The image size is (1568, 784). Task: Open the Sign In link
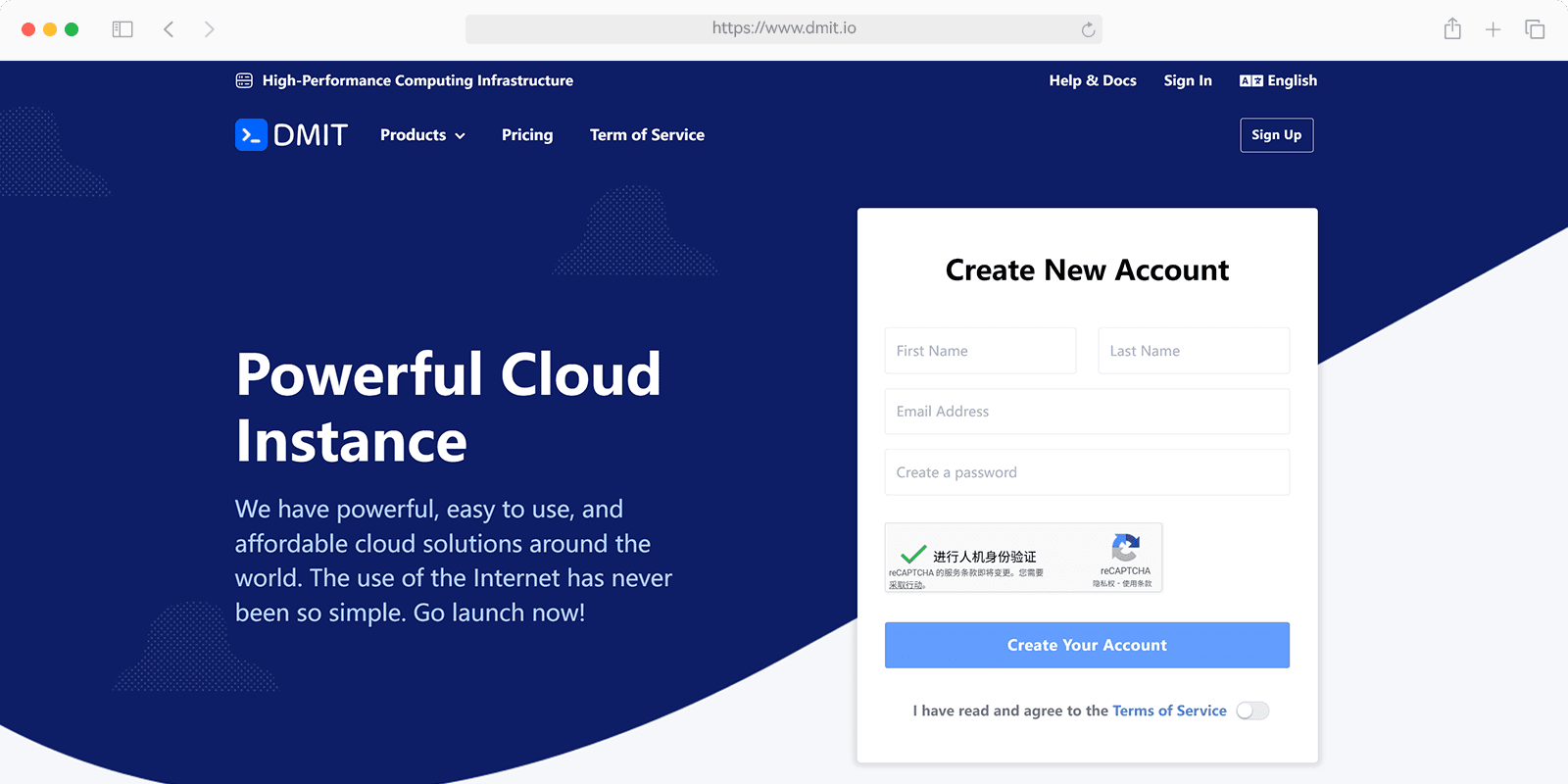click(x=1188, y=80)
